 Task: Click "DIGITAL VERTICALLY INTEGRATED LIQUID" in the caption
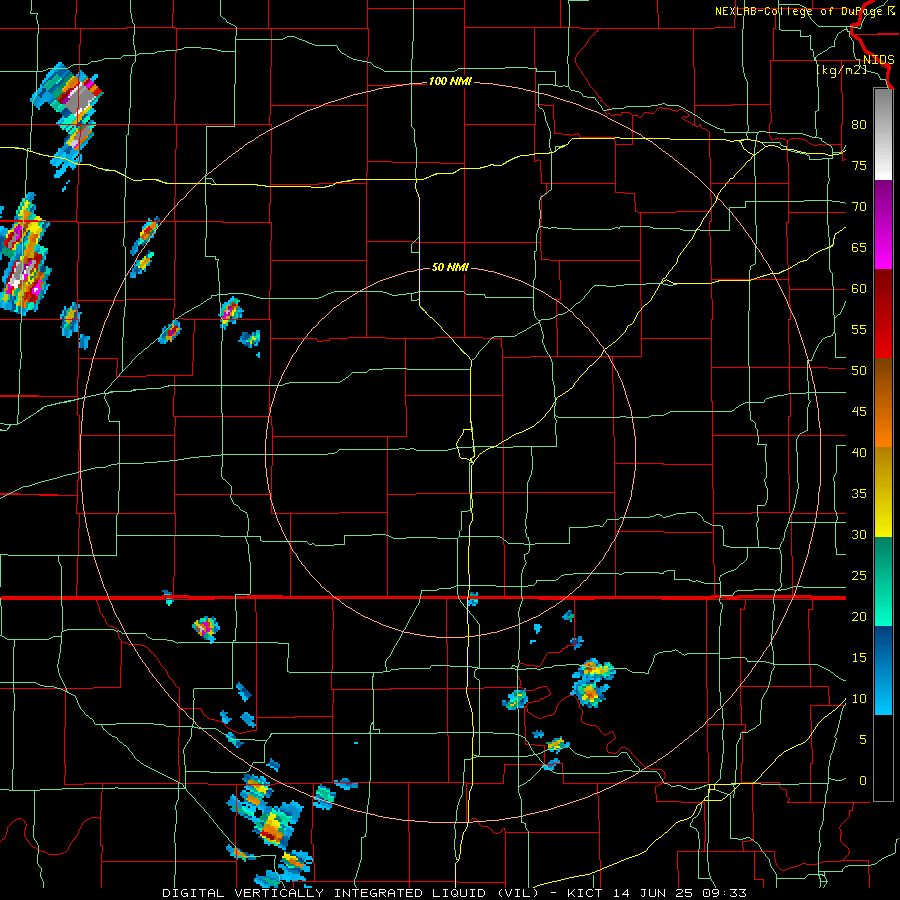tap(326, 893)
